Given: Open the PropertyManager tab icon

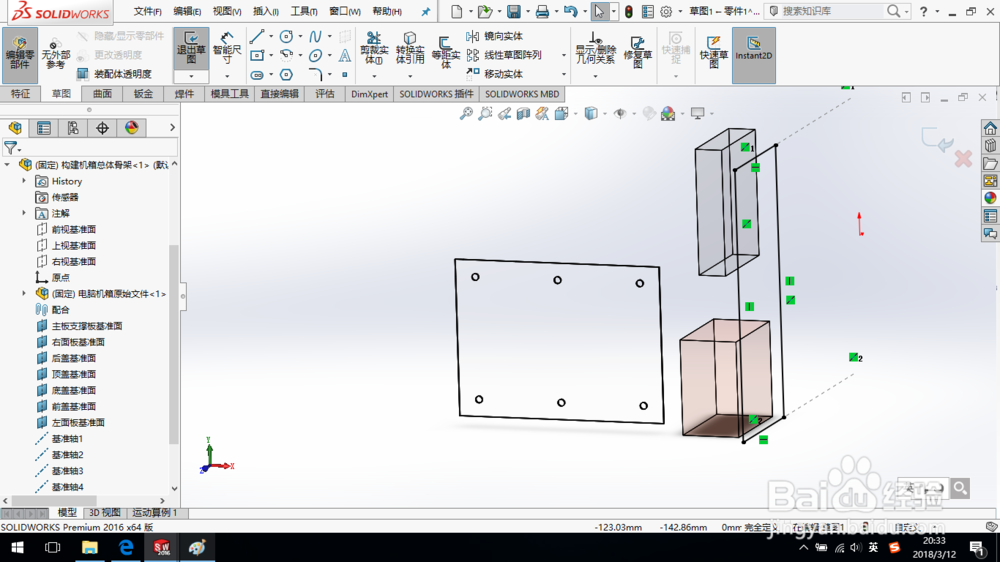Looking at the screenshot, I should pyautogui.click(x=43, y=128).
